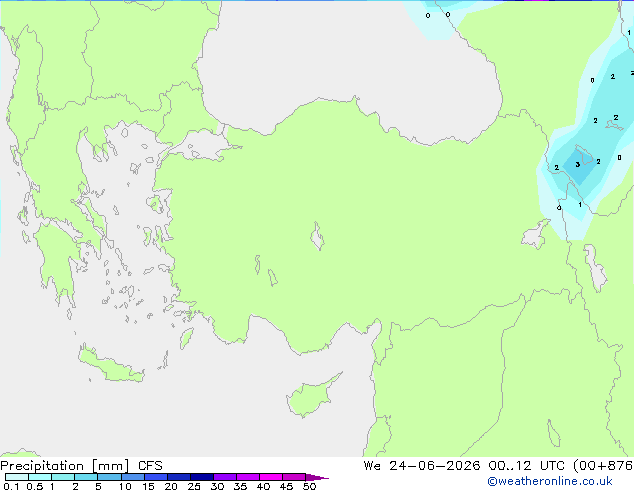Click the '25' legend scale label
The image size is (634, 490).
coord(194,486)
